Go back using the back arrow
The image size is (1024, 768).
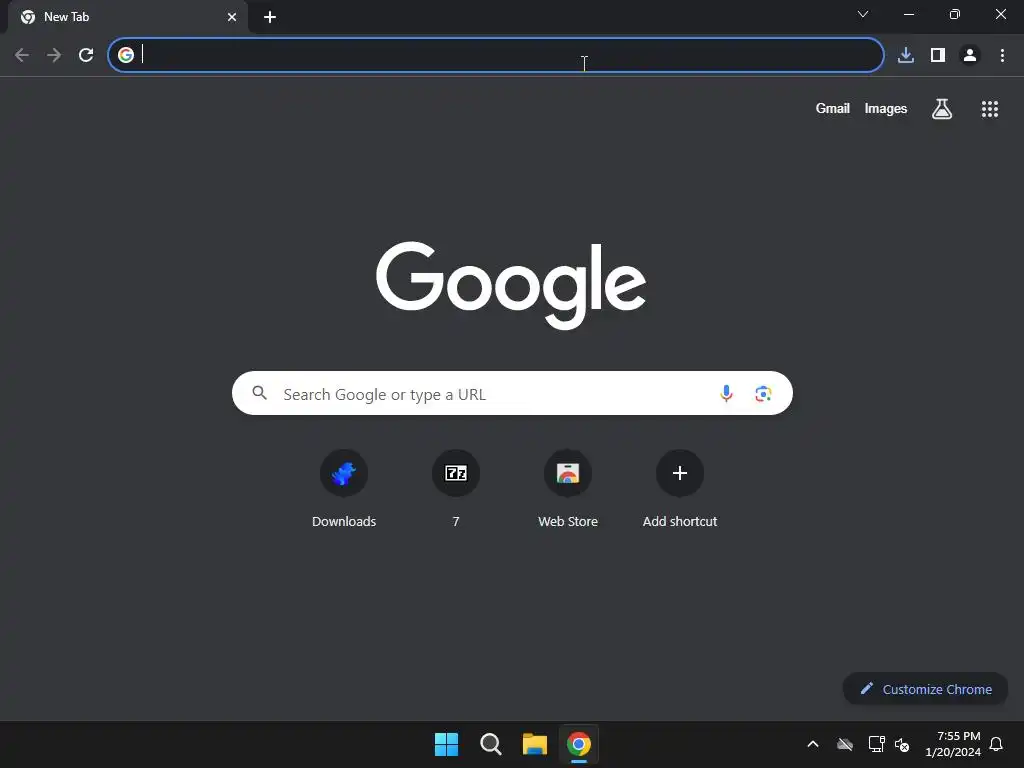pos(22,55)
